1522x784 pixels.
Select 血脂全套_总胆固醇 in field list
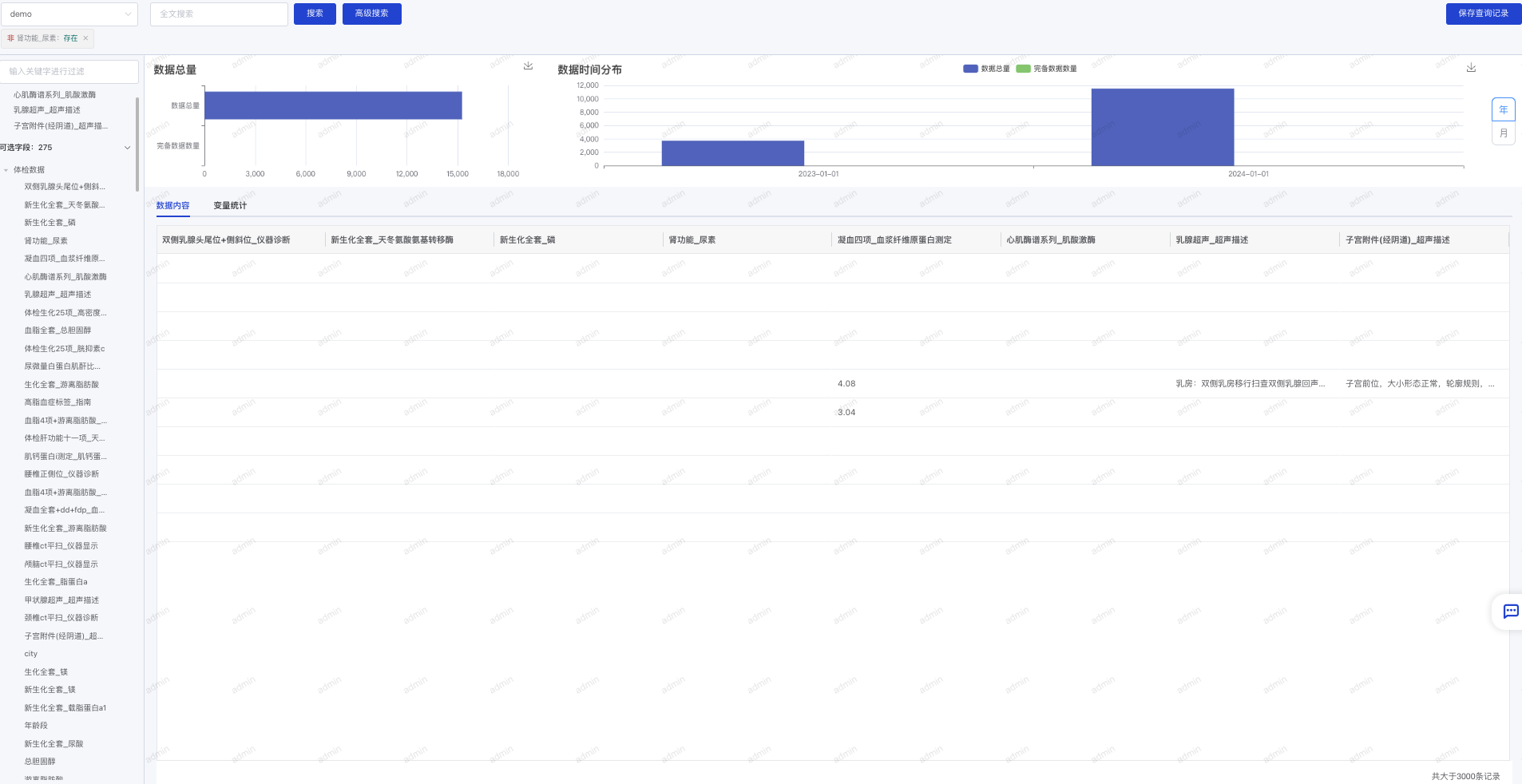click(x=57, y=331)
